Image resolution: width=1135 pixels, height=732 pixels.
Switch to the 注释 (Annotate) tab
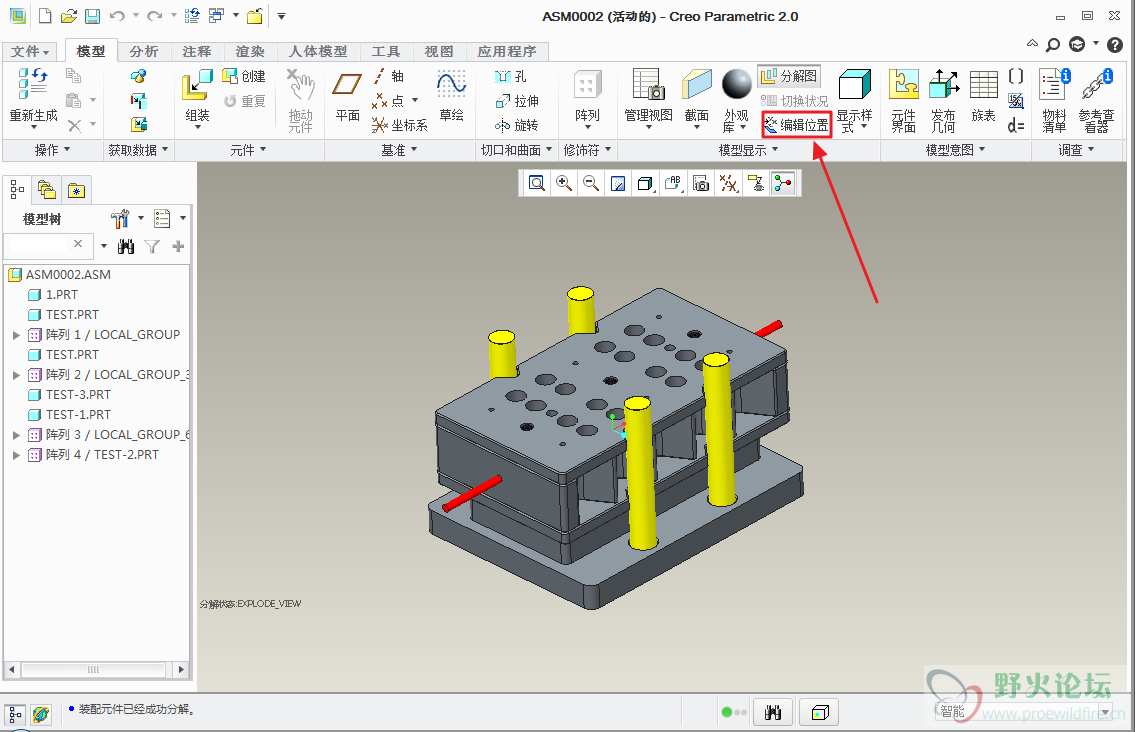[x=197, y=51]
